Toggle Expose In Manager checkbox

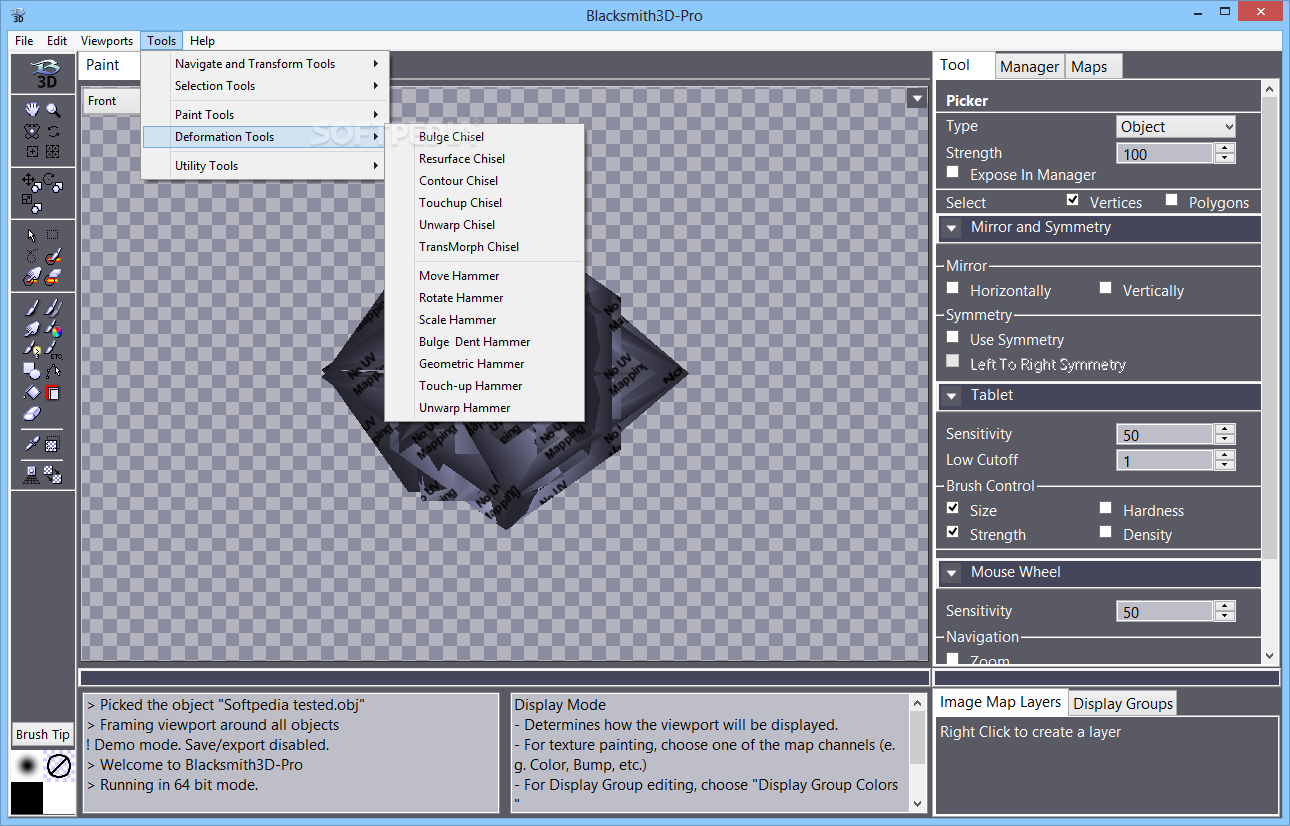pyautogui.click(x=953, y=173)
